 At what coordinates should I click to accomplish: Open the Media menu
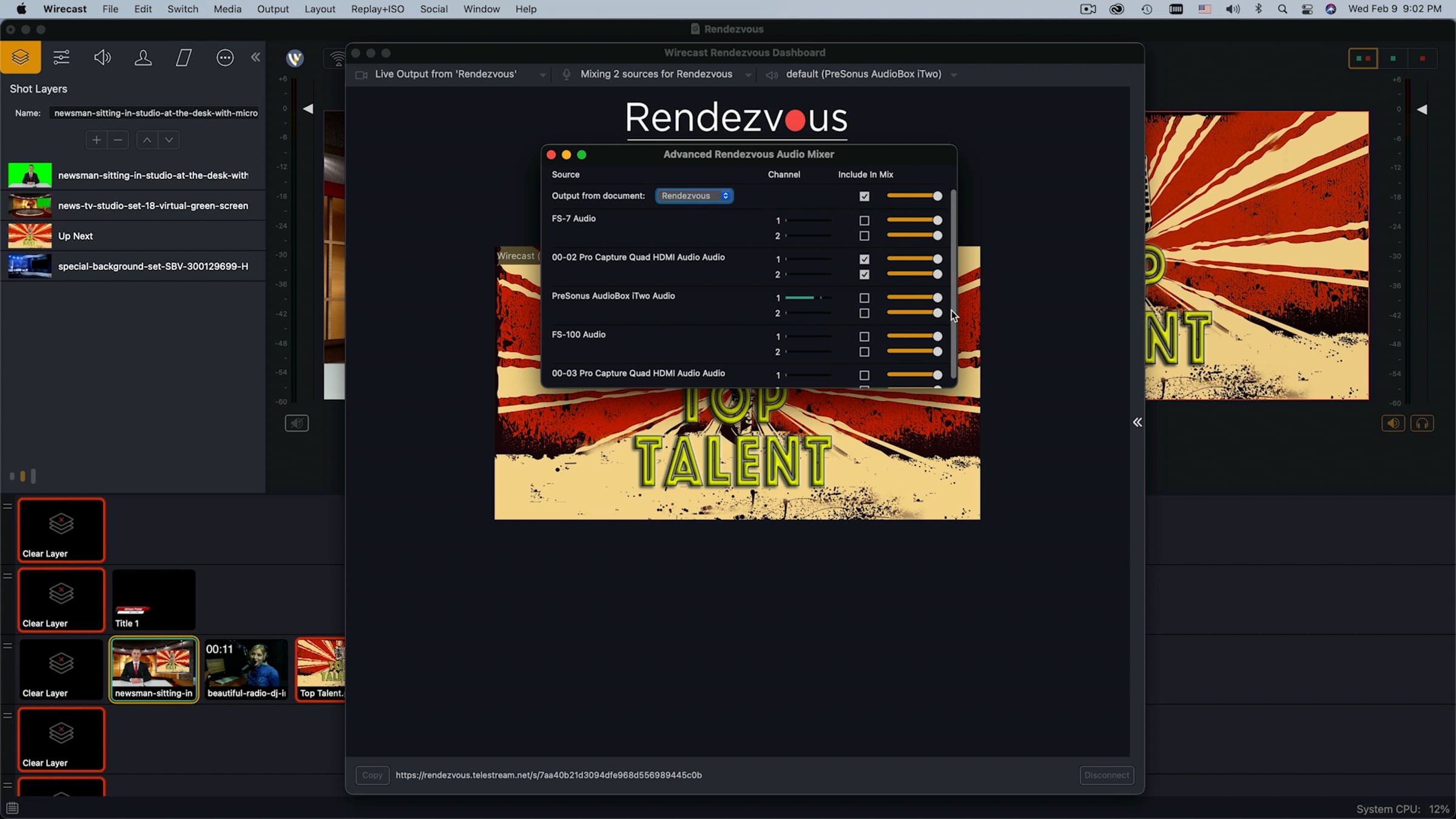pos(227,9)
